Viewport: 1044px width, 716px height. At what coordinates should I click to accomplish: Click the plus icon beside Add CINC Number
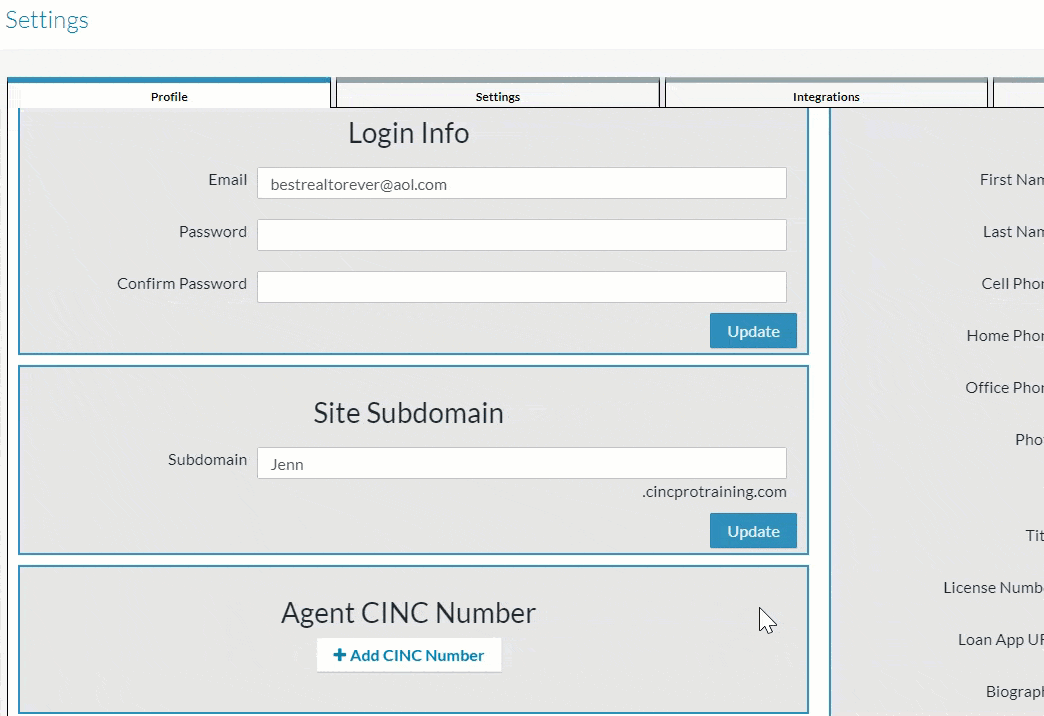[x=340, y=656]
